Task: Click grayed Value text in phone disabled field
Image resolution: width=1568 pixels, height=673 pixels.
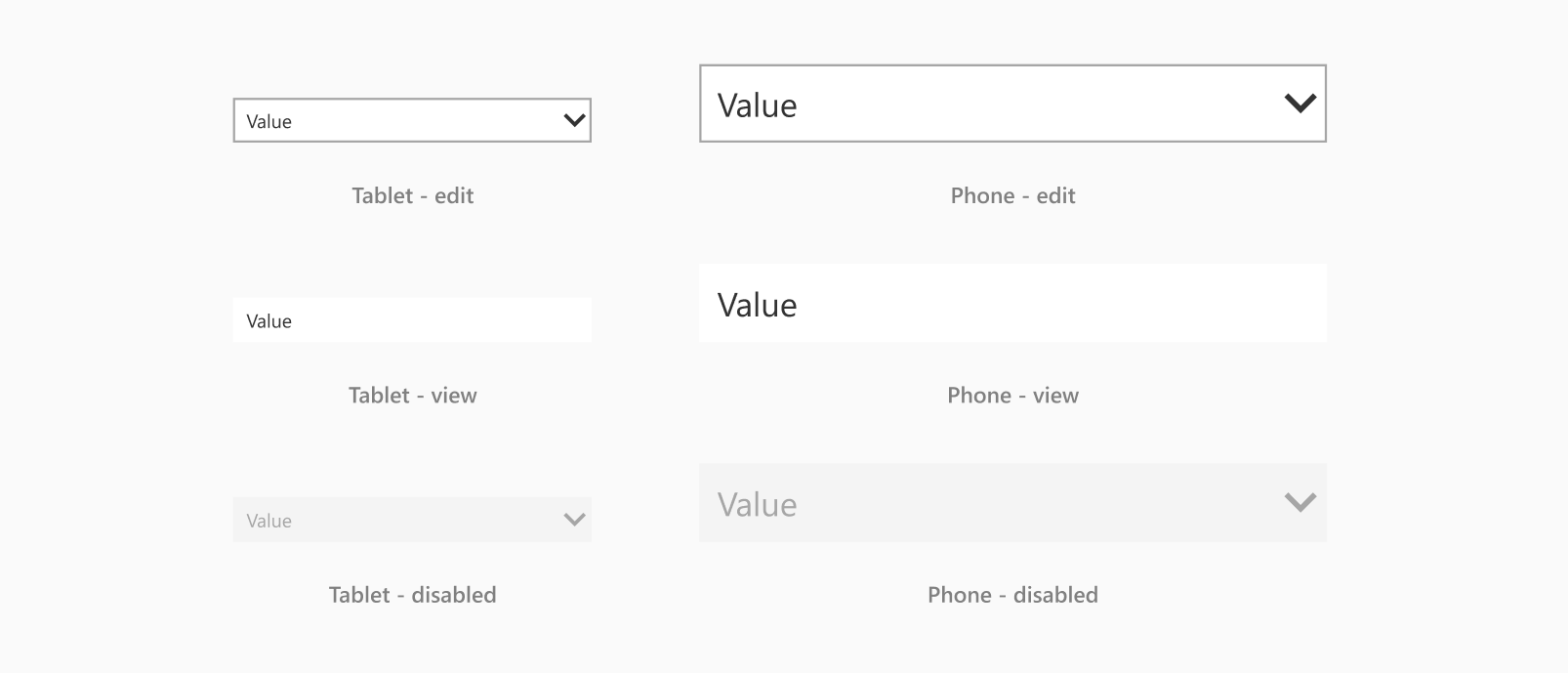Action: (757, 504)
